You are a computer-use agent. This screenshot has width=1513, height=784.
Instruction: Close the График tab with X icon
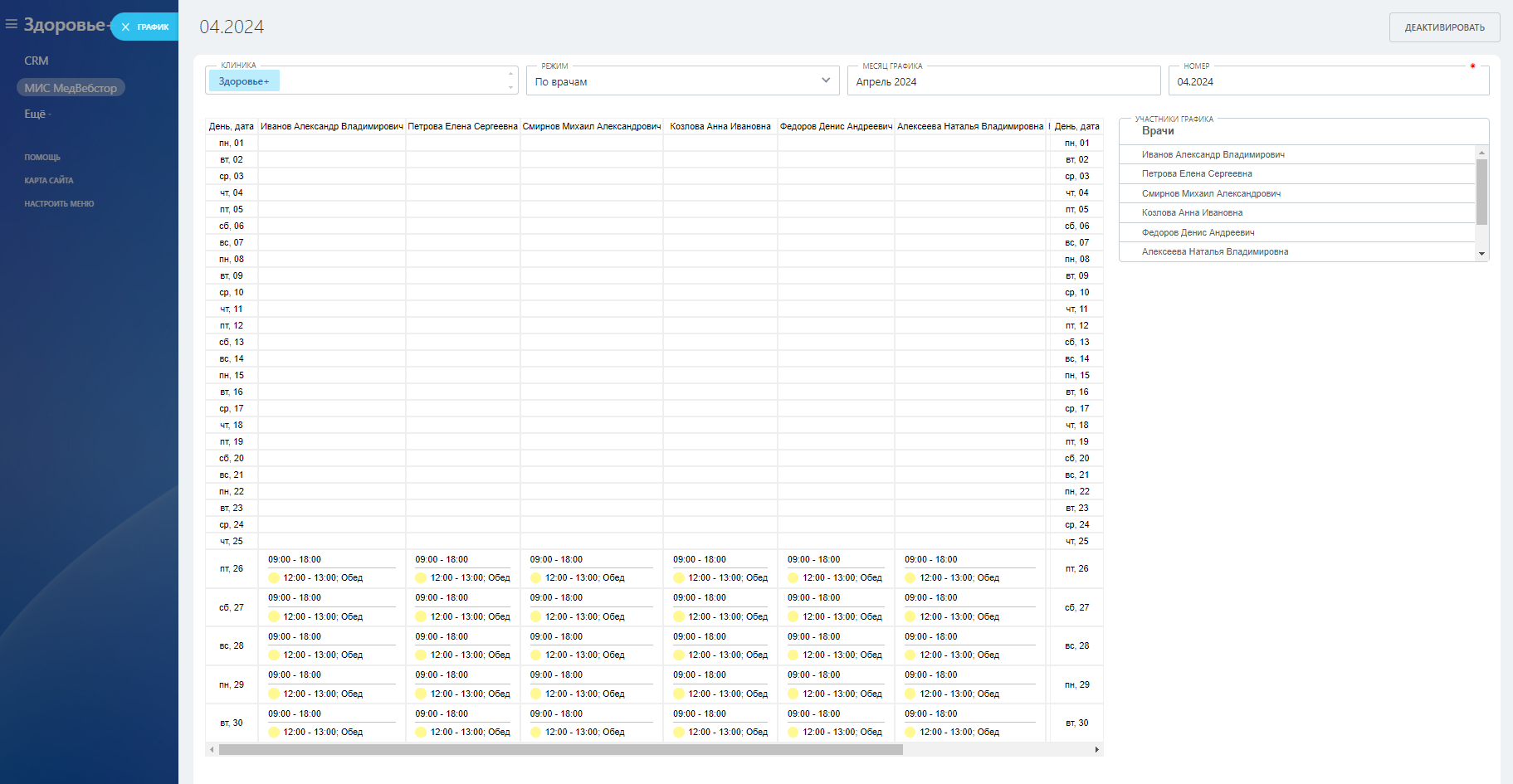pyautogui.click(x=125, y=27)
